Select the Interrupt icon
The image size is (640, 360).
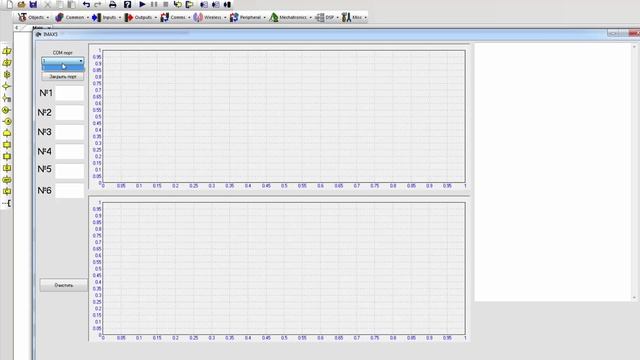pyautogui.click(x=7, y=180)
